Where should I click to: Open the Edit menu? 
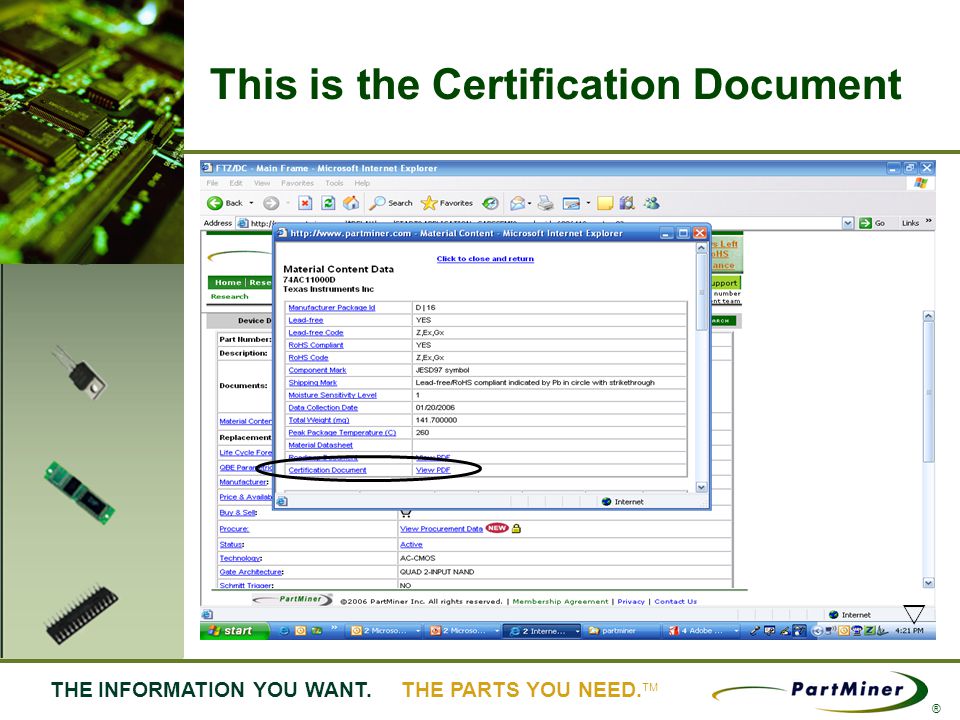(x=236, y=183)
